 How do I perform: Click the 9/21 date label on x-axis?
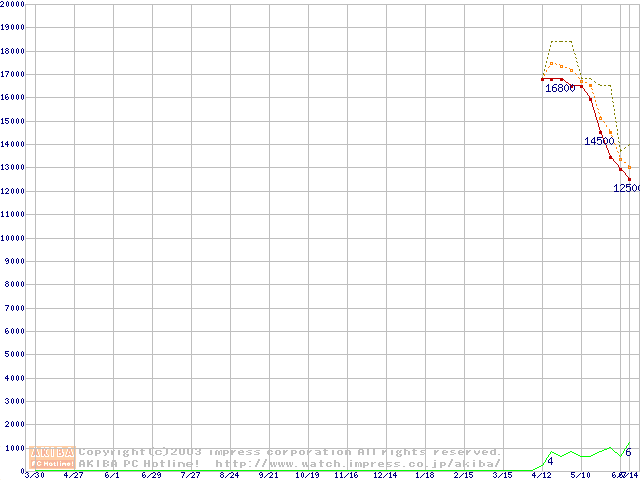(x=268, y=476)
